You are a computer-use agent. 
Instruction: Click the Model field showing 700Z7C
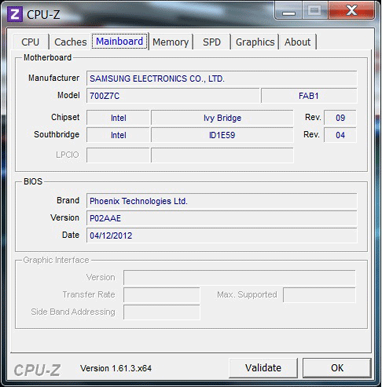173,96
